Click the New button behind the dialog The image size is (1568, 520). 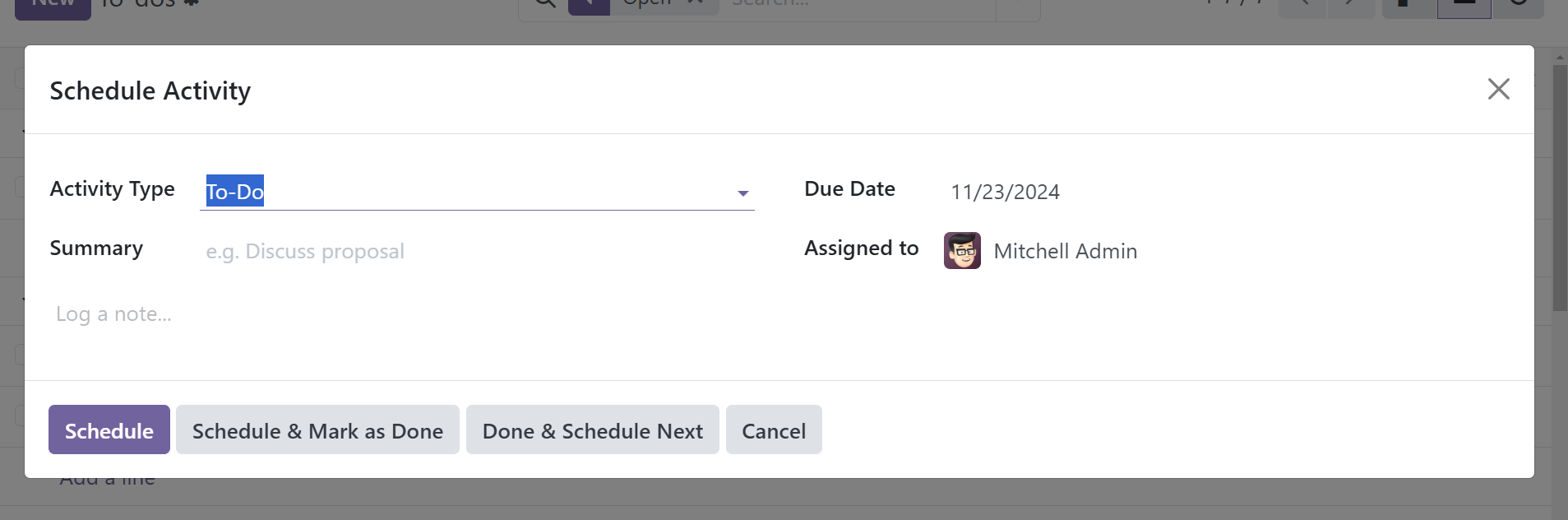click(x=53, y=7)
